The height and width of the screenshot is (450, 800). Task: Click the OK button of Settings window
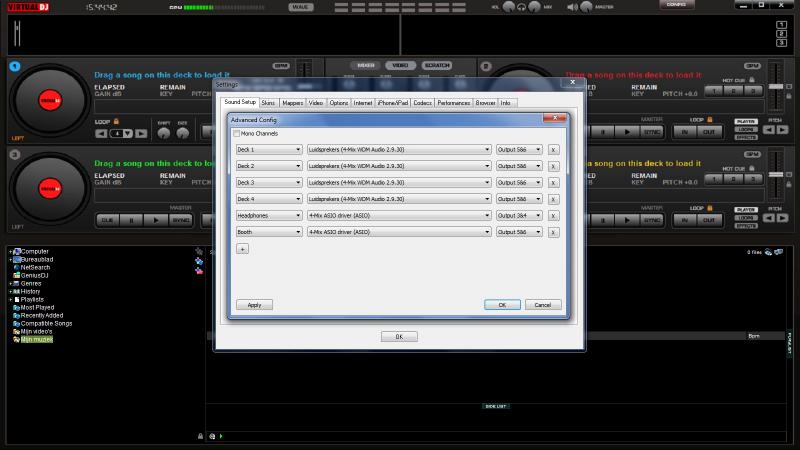[399, 337]
